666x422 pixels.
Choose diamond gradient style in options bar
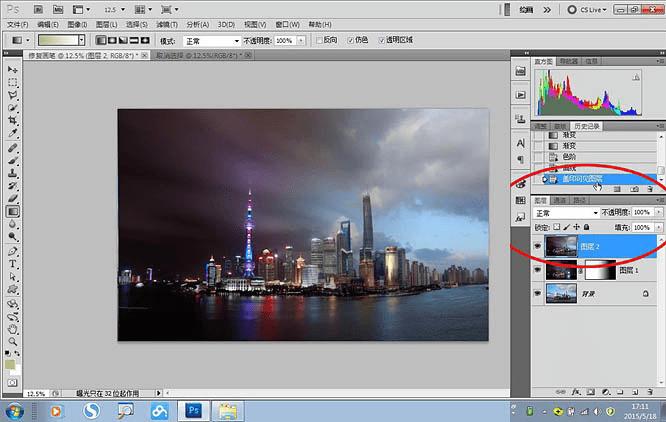(145, 40)
